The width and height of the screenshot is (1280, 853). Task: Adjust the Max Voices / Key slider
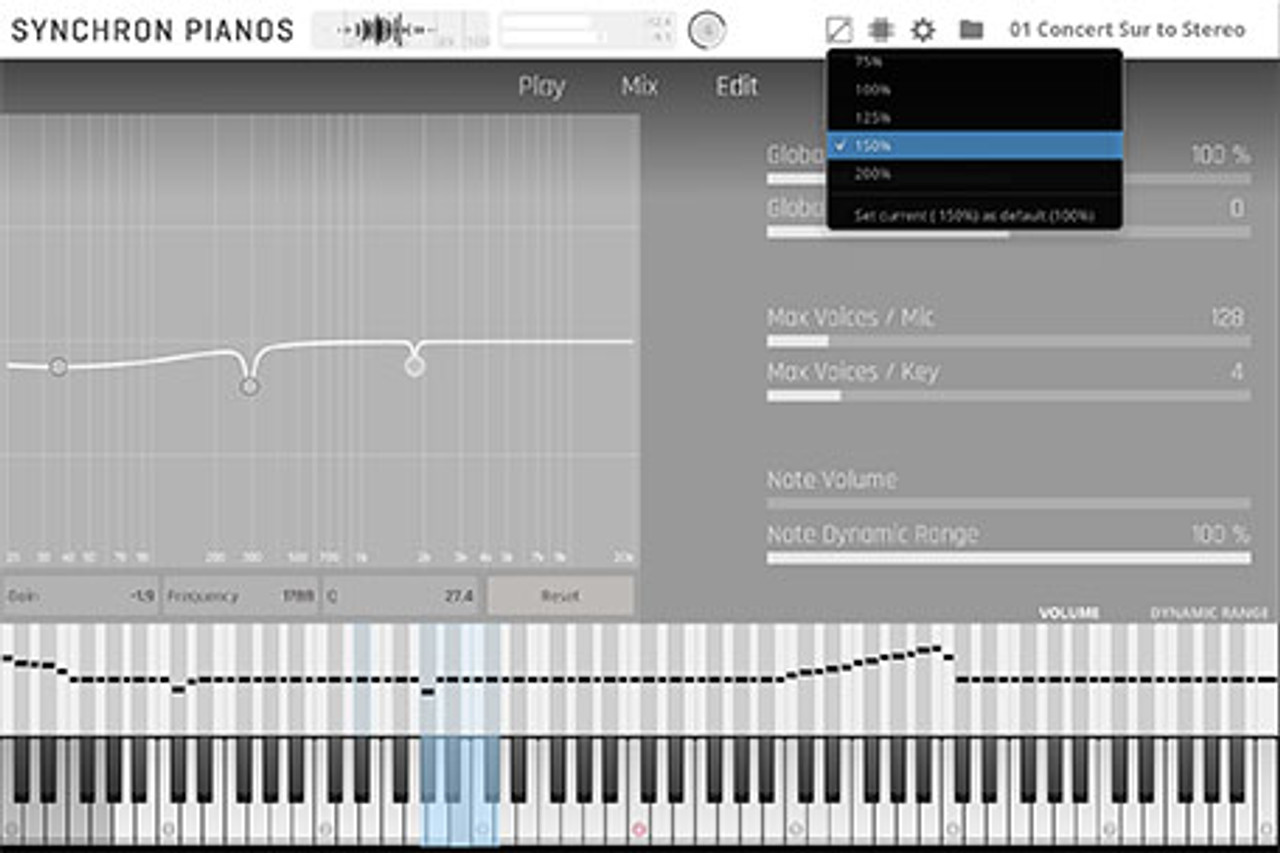coord(1008,396)
